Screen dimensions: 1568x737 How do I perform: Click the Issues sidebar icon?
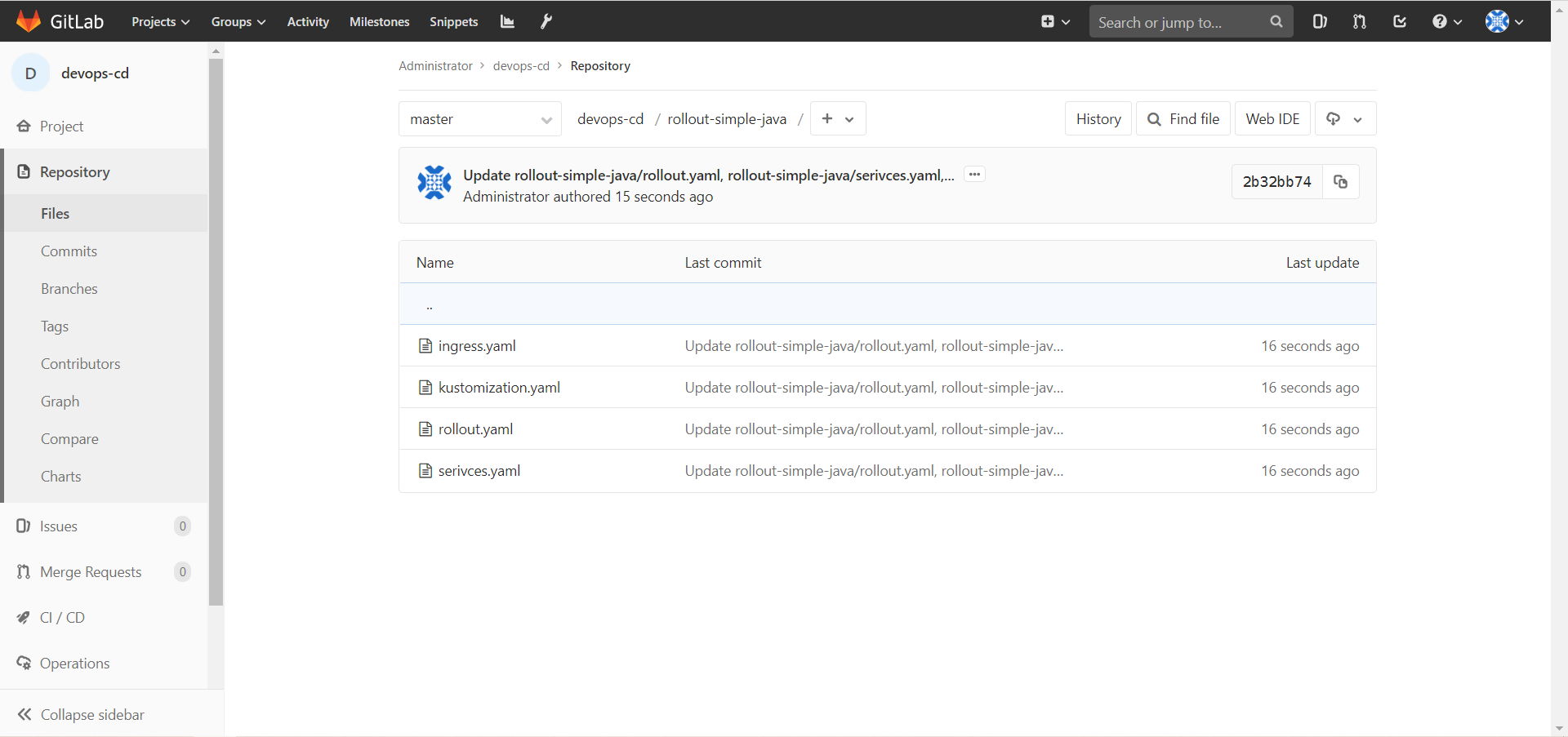[x=24, y=526]
